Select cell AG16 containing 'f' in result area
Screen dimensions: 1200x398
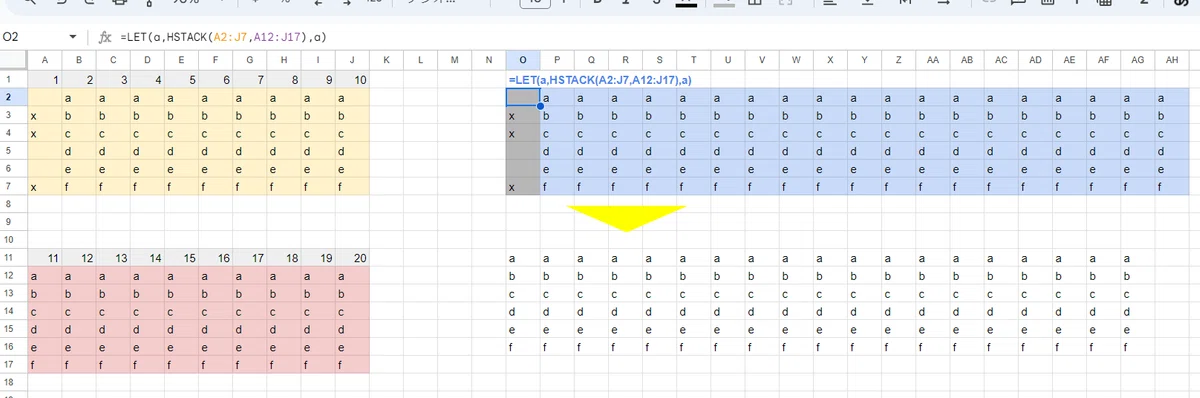pos(1138,347)
